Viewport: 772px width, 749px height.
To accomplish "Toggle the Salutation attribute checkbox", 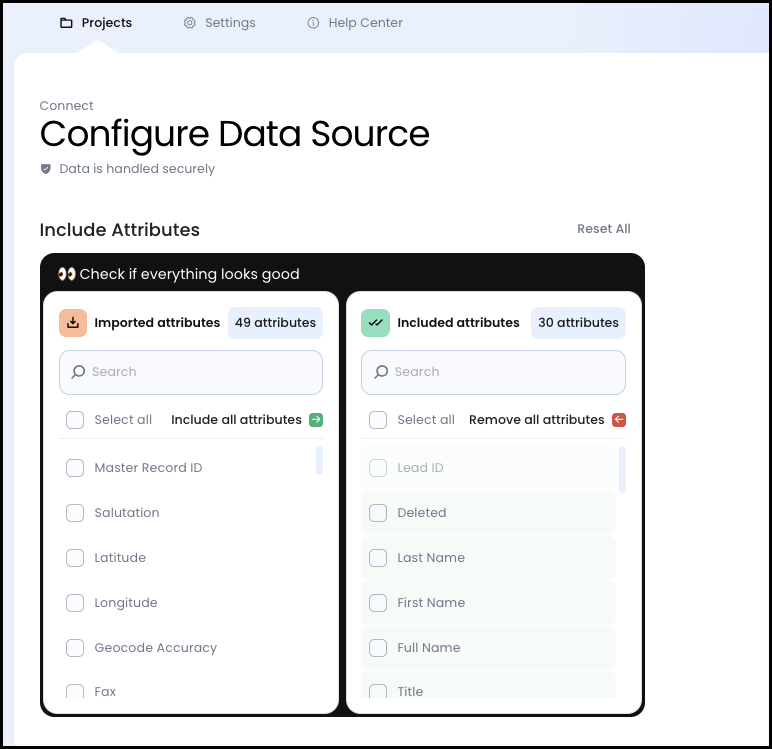I will point(75,513).
